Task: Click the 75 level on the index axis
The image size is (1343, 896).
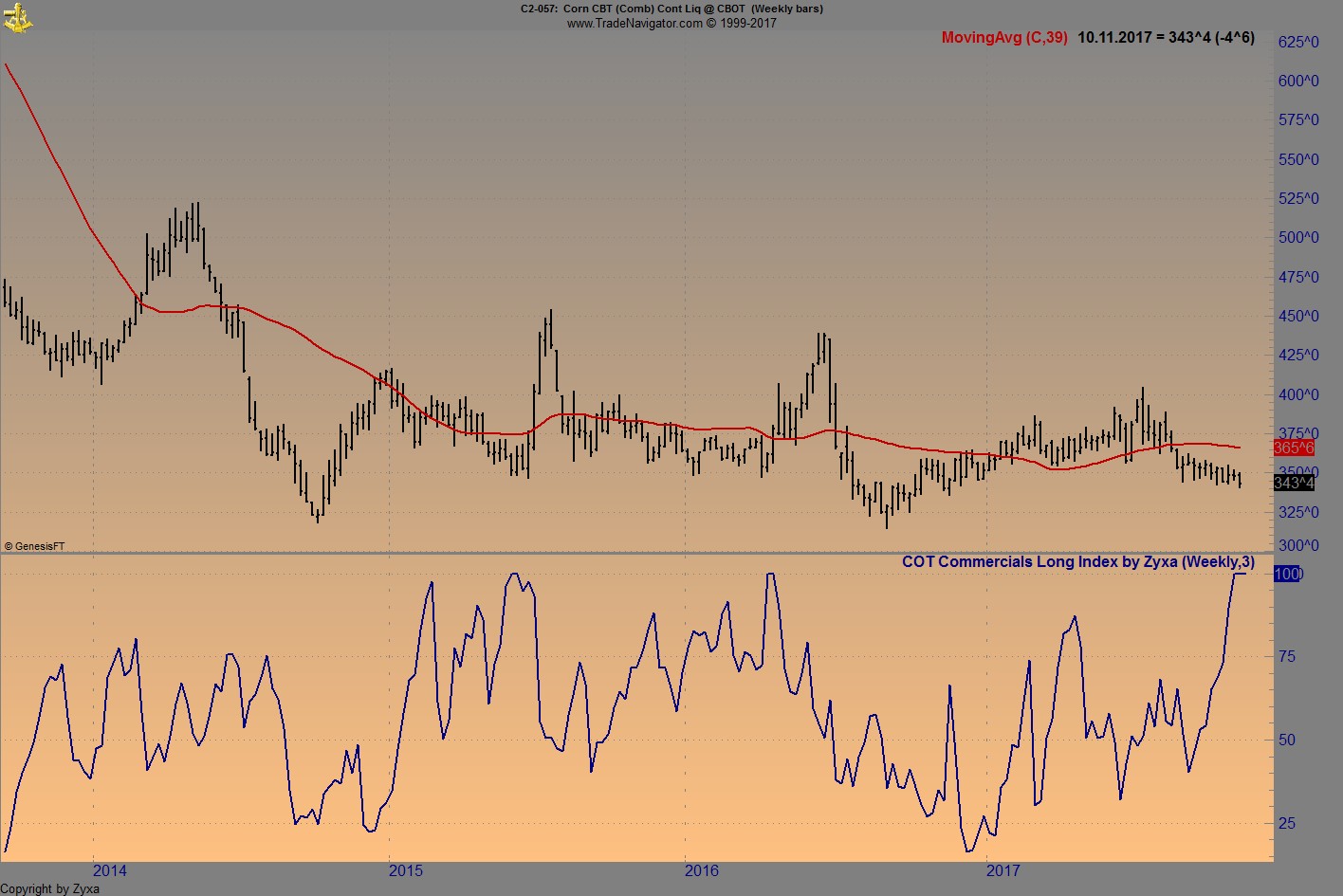Action: point(1287,656)
